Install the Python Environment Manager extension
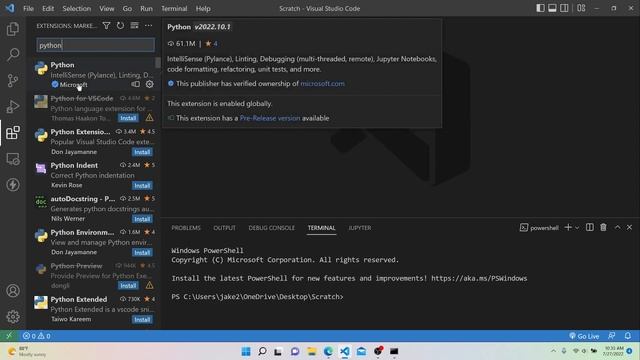This screenshot has height=360, width=640. tap(142, 252)
